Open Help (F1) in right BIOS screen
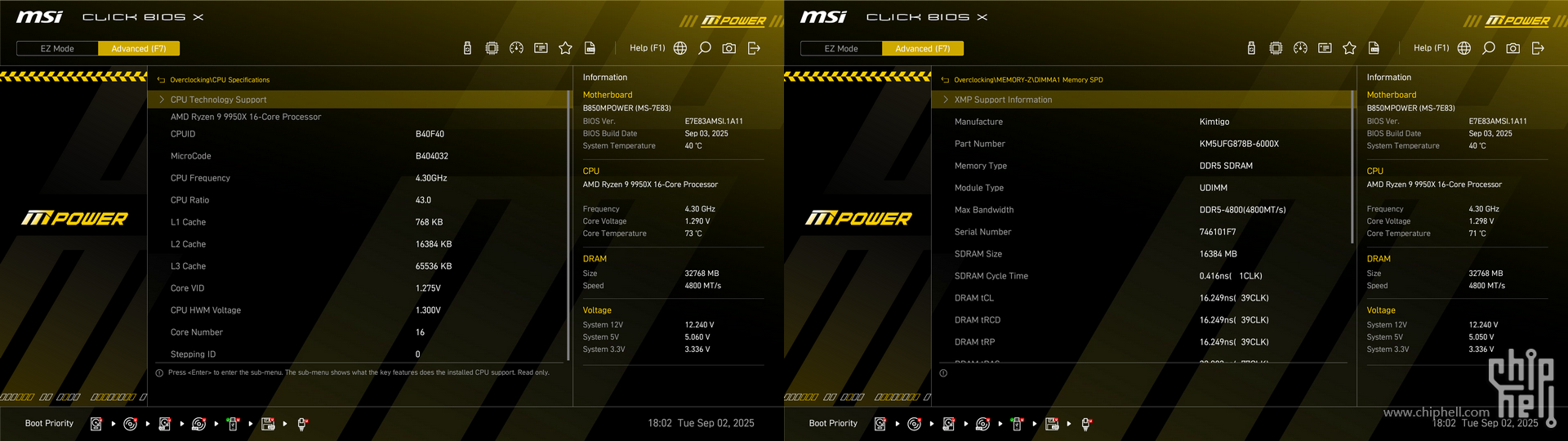Image resolution: width=1568 pixels, height=441 pixels. (x=1431, y=48)
